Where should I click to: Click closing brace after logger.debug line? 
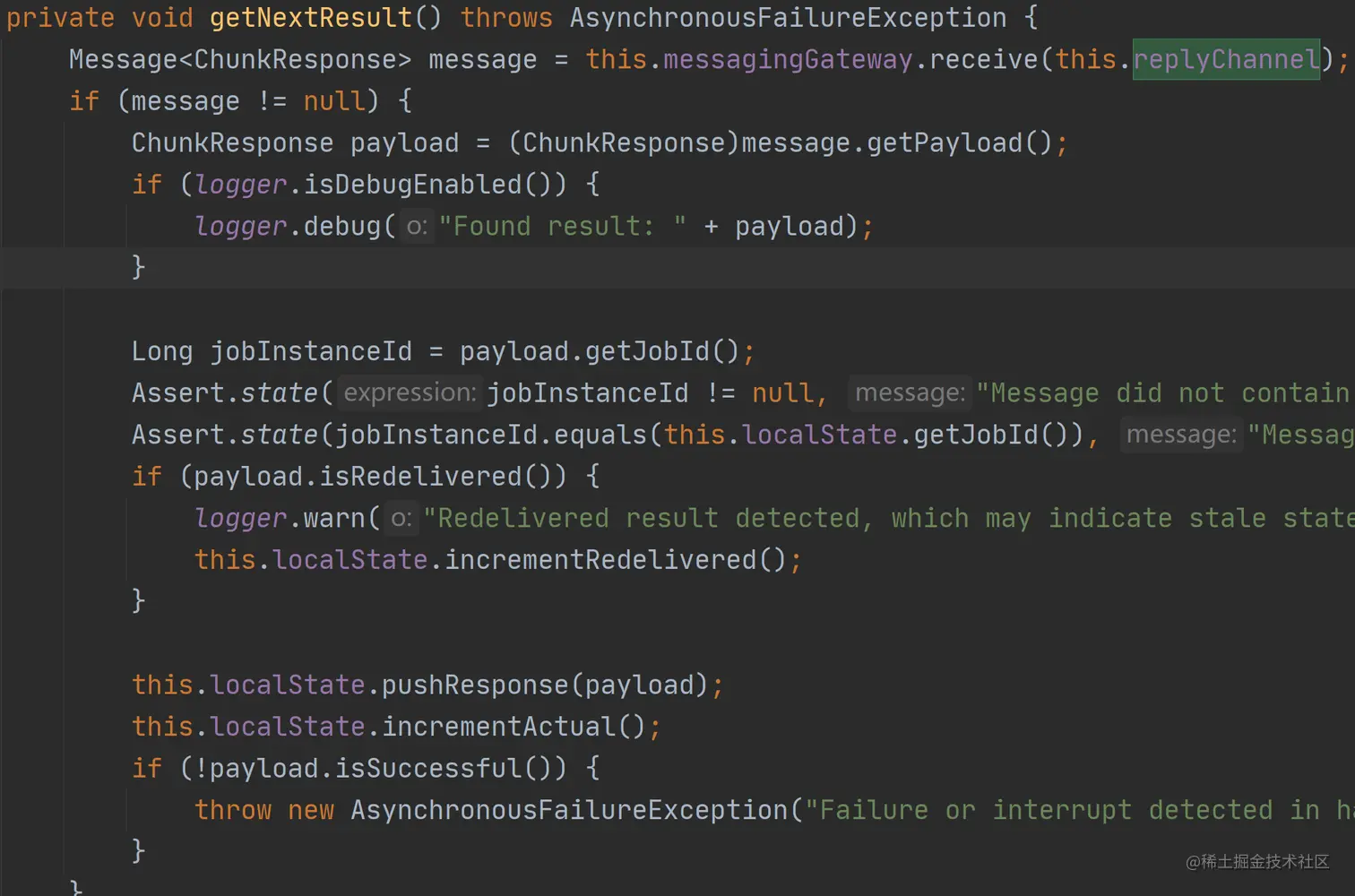pyautogui.click(x=138, y=267)
